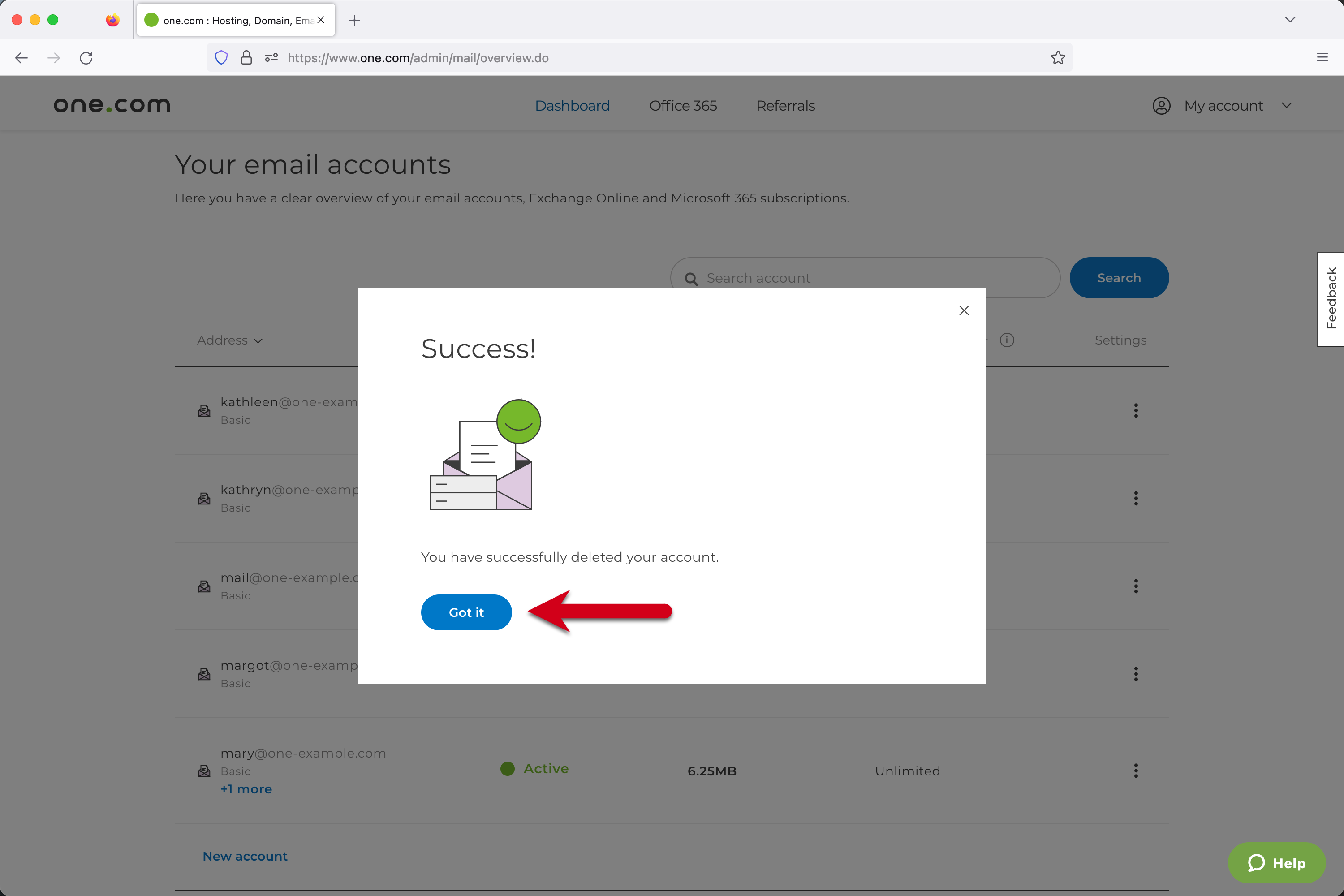Close the Success dialog with X icon
1344x896 pixels.
[964, 310]
